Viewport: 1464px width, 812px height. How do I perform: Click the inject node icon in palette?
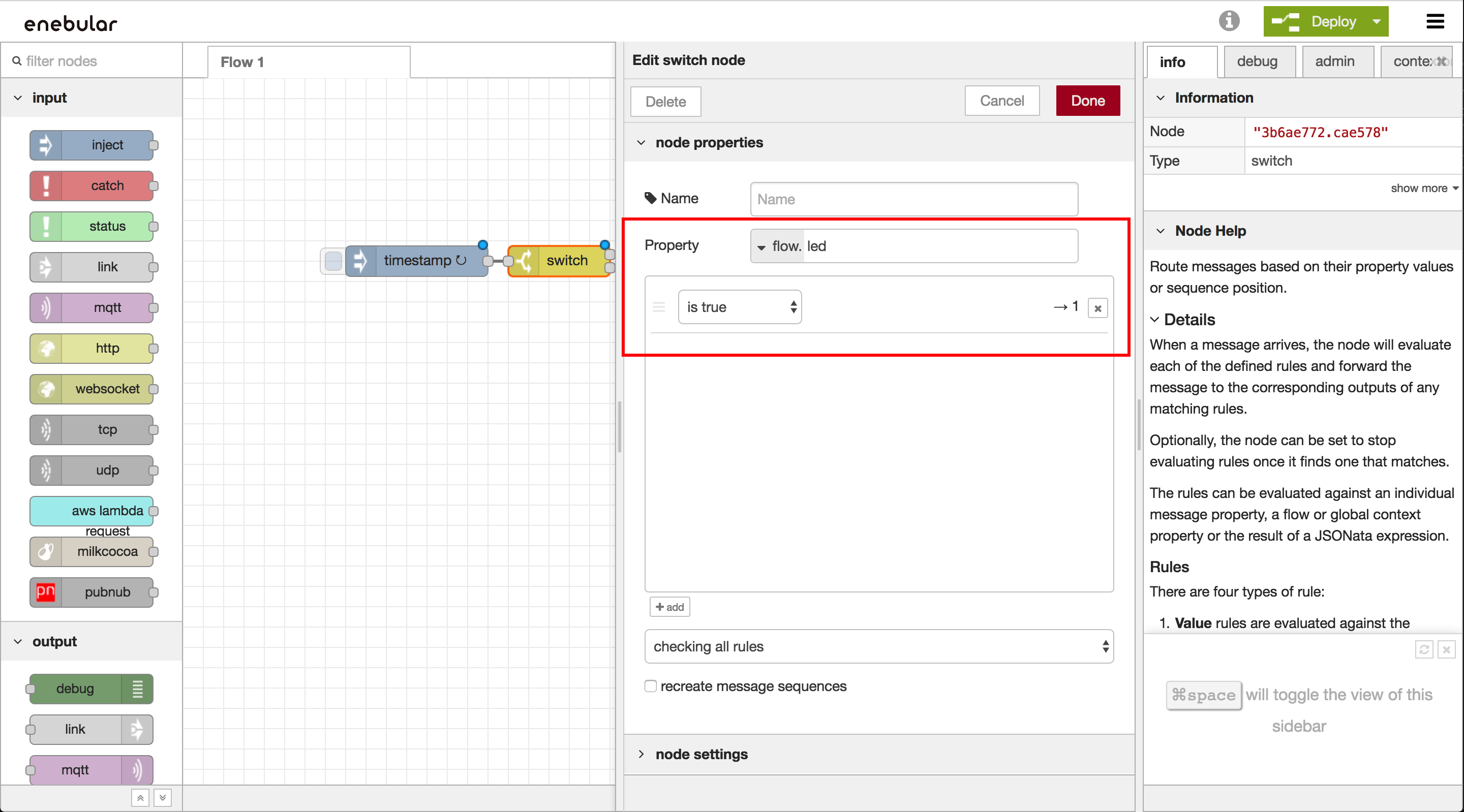point(45,145)
